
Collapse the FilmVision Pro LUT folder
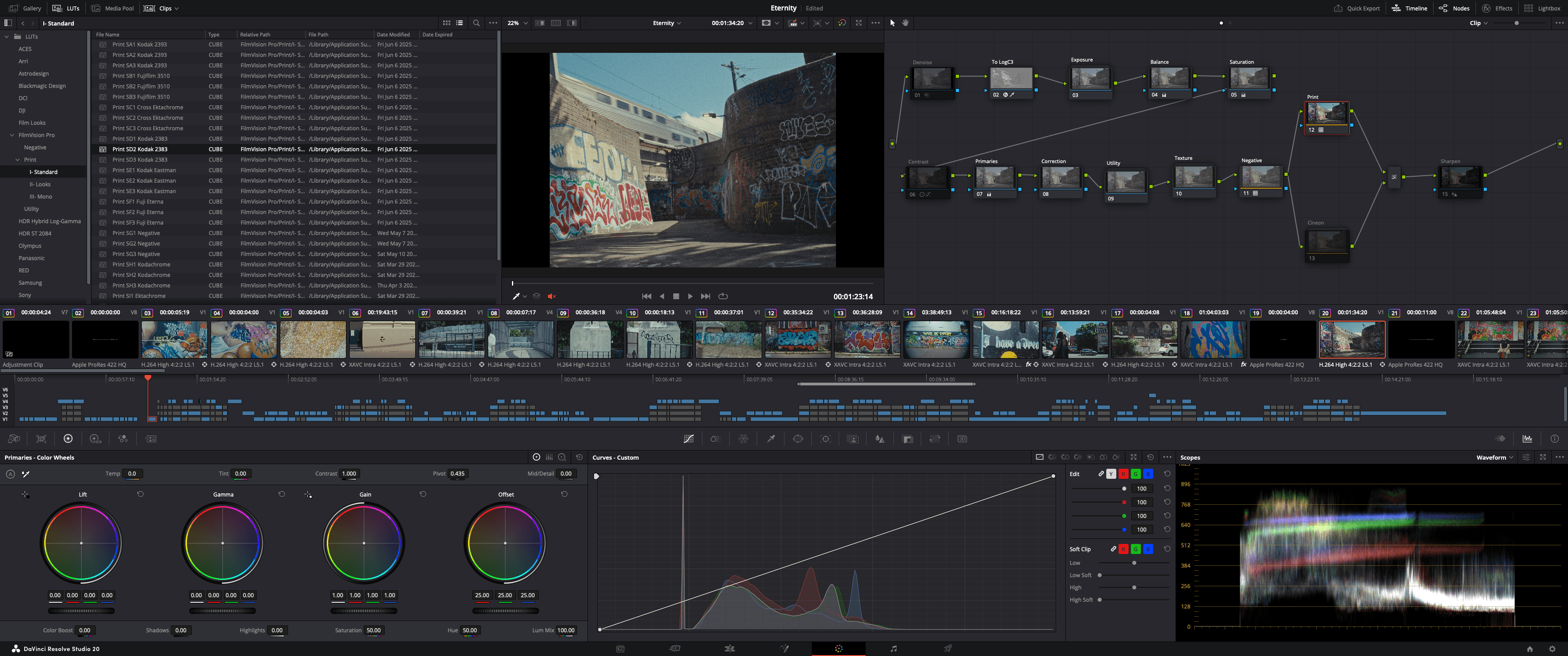pos(12,135)
